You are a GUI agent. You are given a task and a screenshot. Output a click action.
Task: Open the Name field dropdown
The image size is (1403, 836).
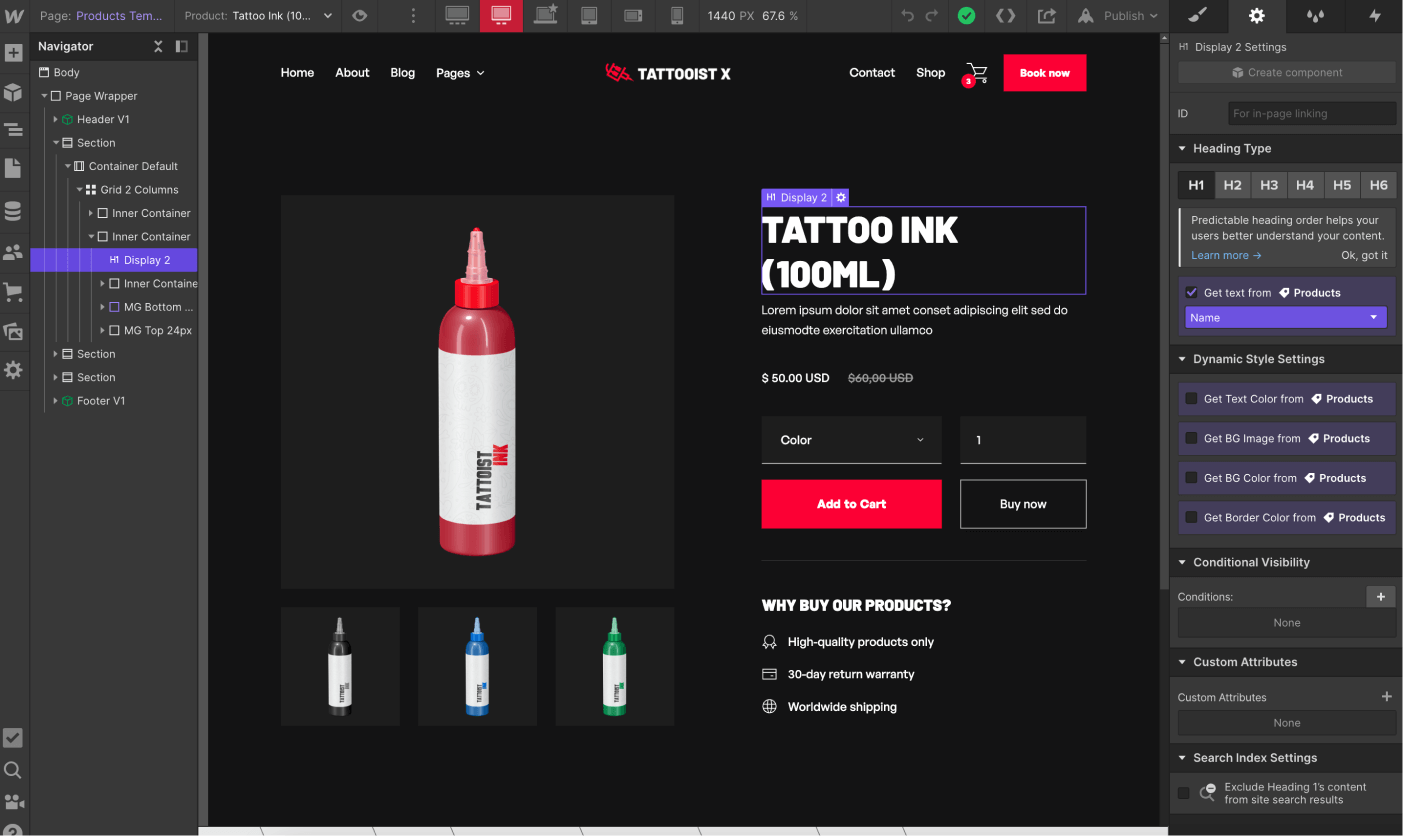point(1285,317)
